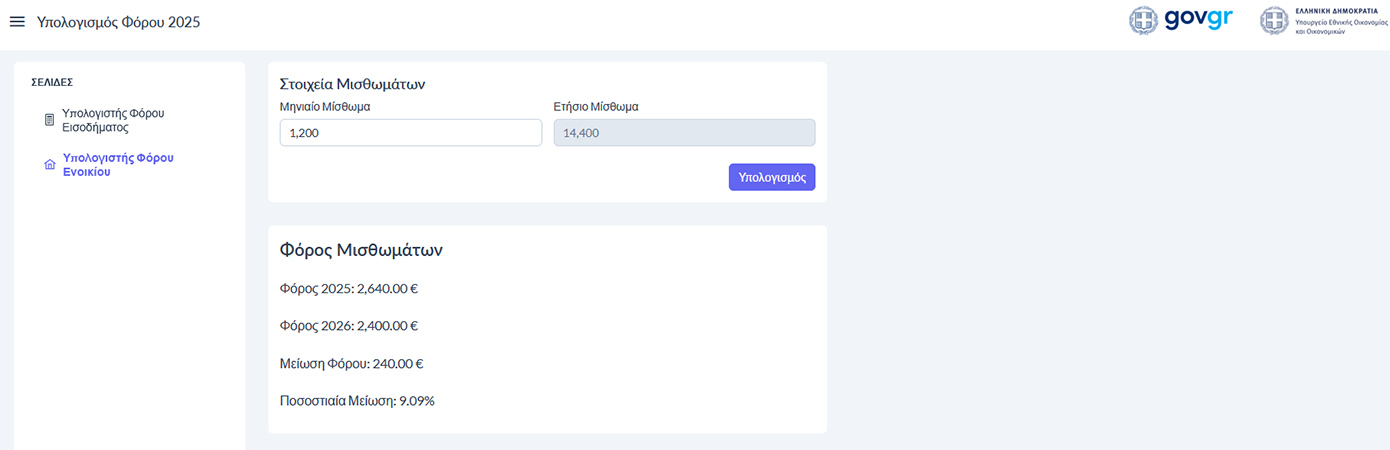Click the Ελληνική Δημοκρατία ministry text

1335,20
